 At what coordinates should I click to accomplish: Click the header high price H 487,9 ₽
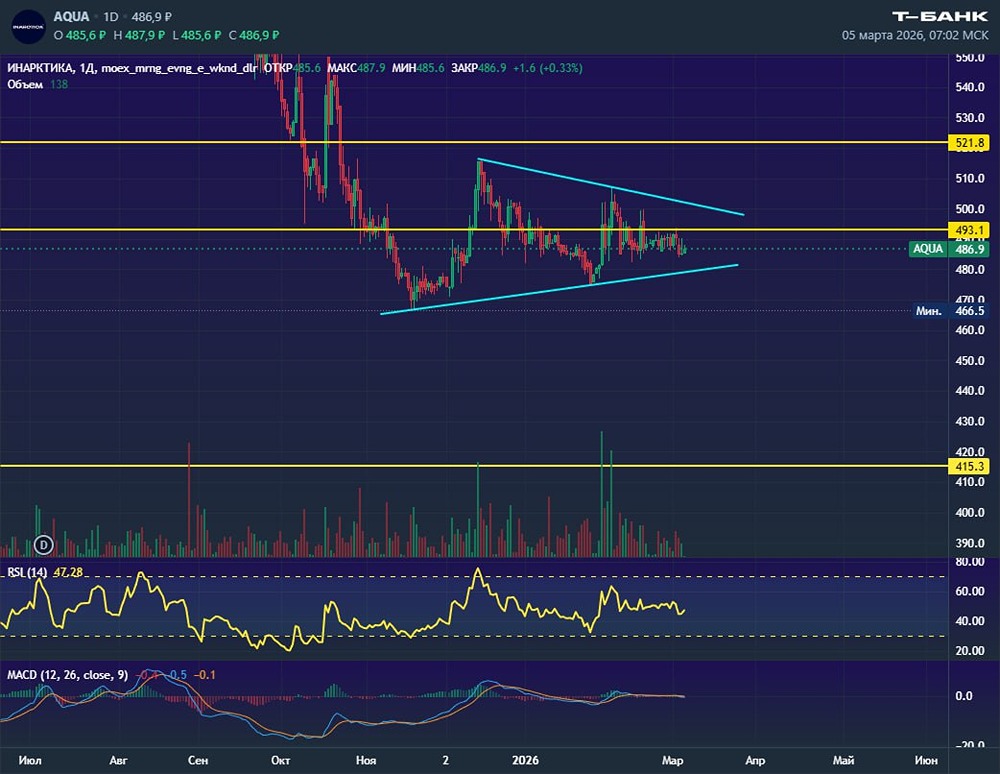pos(139,35)
